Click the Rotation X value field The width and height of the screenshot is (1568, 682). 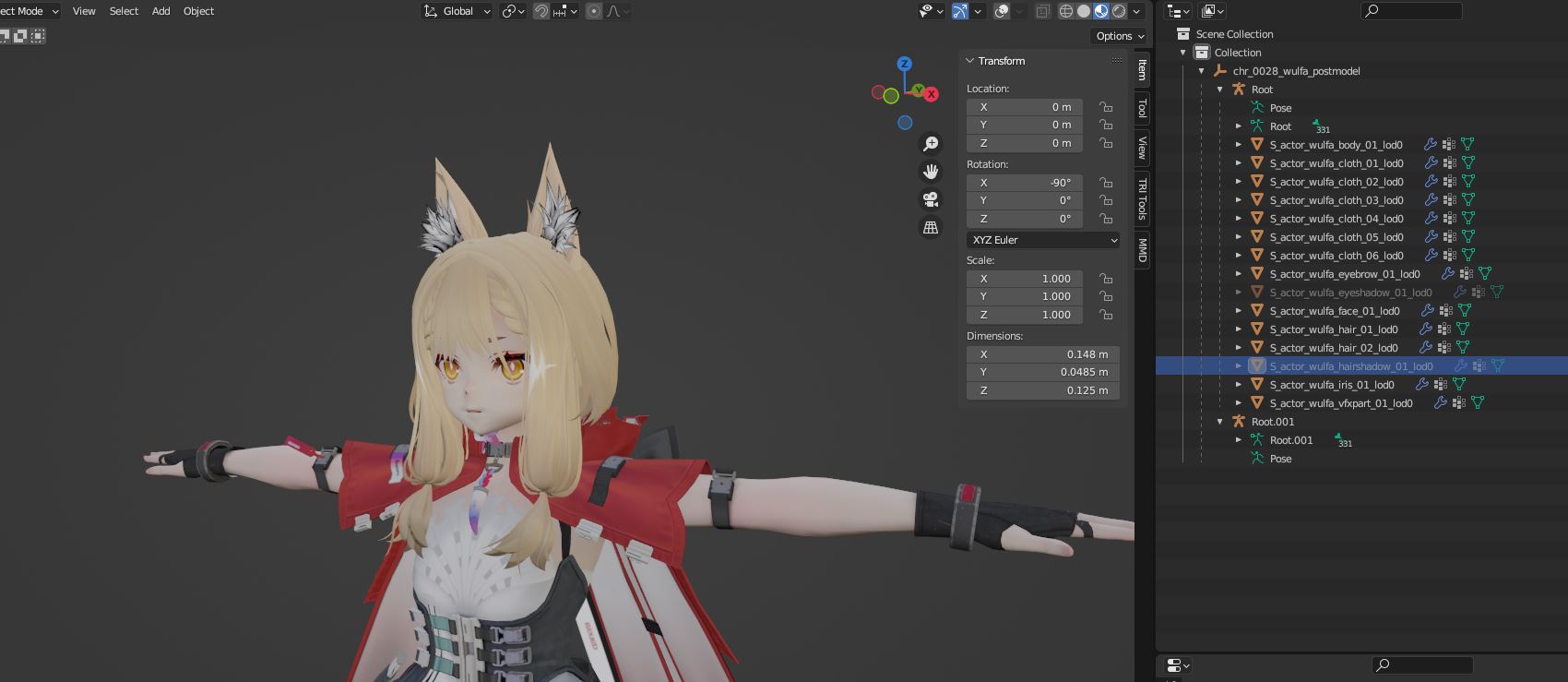(1024, 183)
